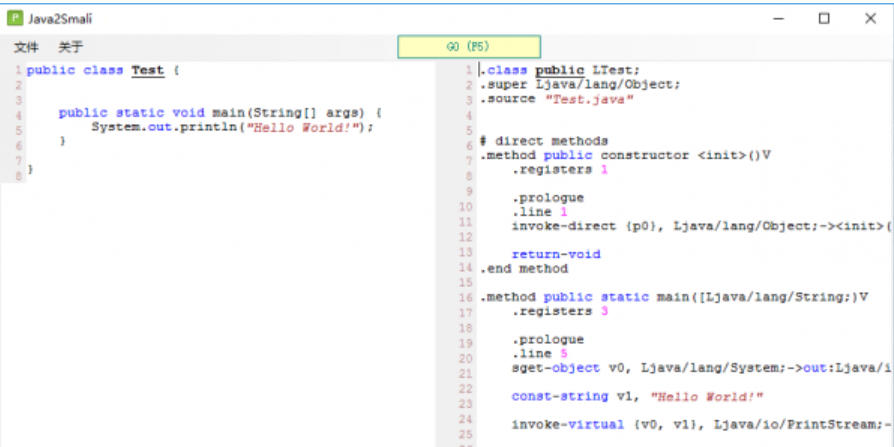Screen dimensions: 894x447
Task: Click the '.end method' line in smali output
Action: tap(523, 268)
